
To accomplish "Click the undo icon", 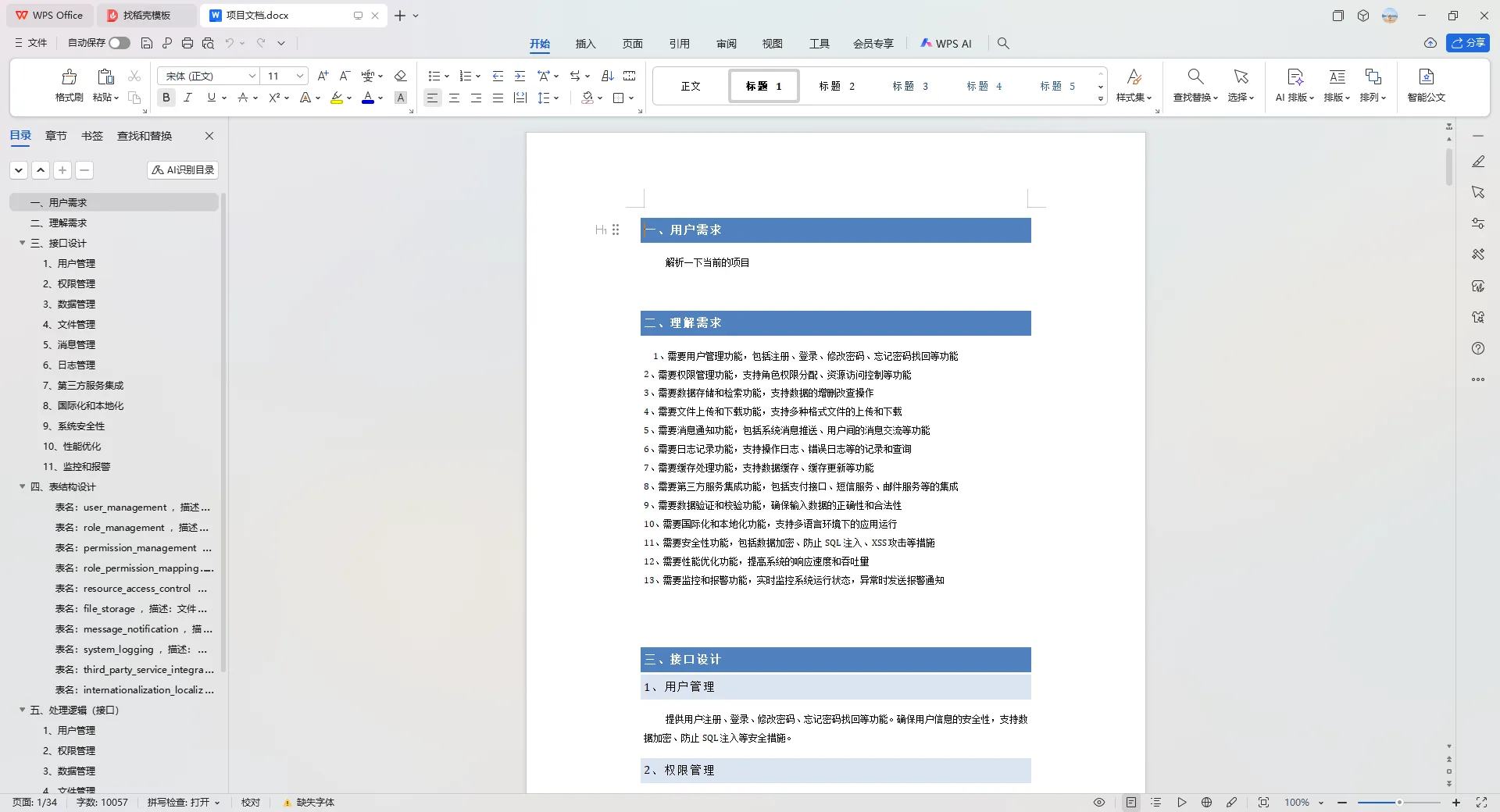I will click(229, 43).
